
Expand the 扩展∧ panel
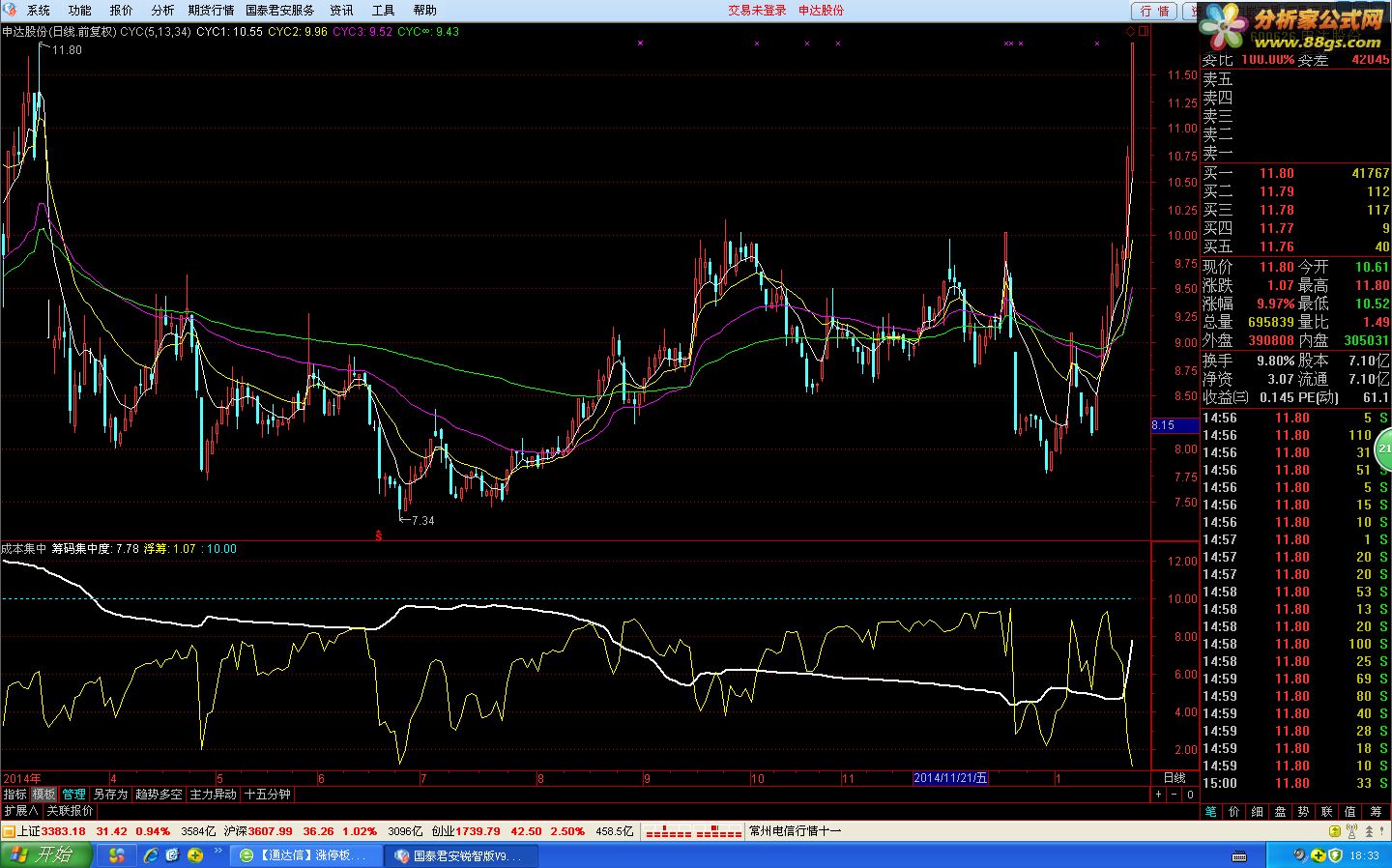20,811
